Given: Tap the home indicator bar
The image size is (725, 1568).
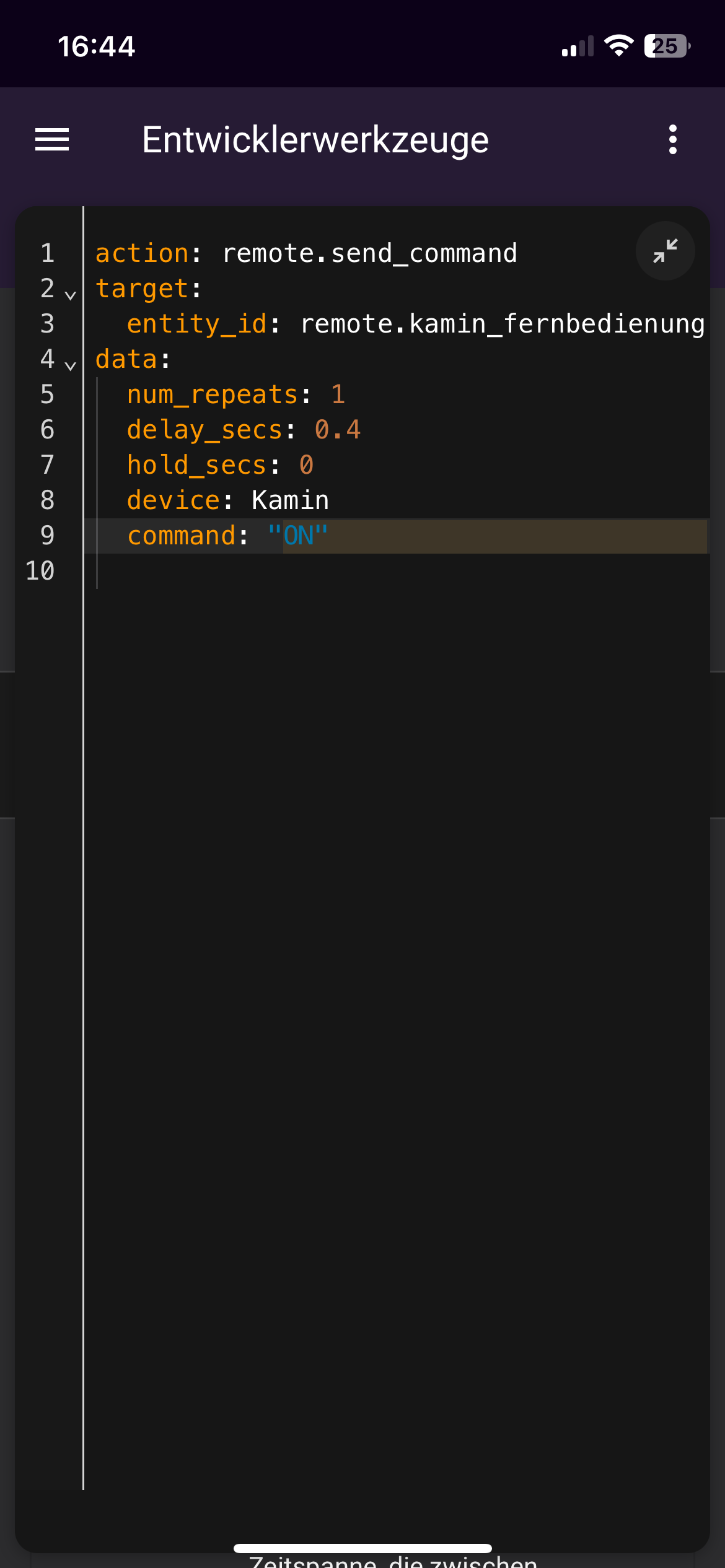Looking at the screenshot, I should pos(362,1548).
